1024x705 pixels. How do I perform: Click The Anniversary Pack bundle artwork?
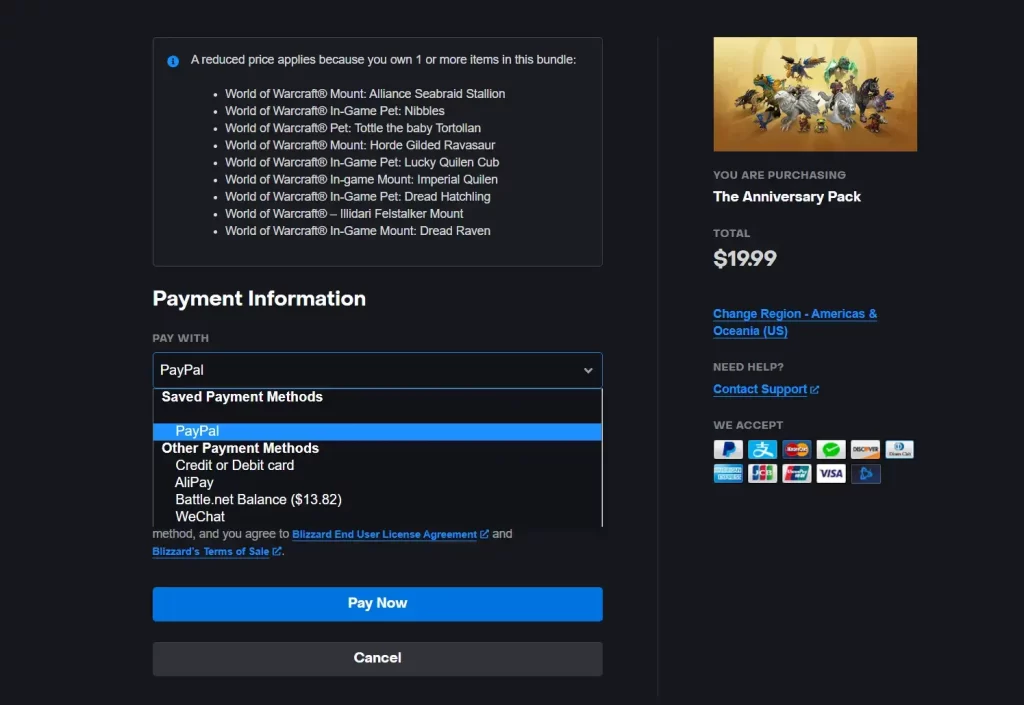pyautogui.click(x=815, y=94)
